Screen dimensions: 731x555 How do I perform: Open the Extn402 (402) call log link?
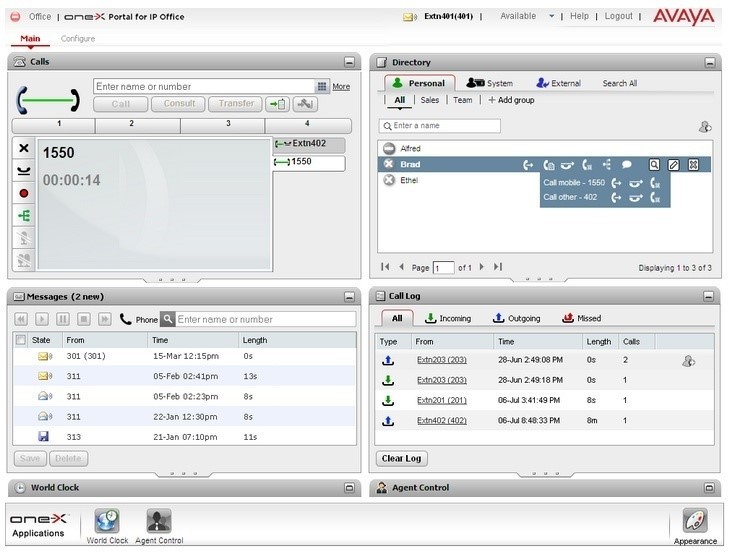pos(441,420)
